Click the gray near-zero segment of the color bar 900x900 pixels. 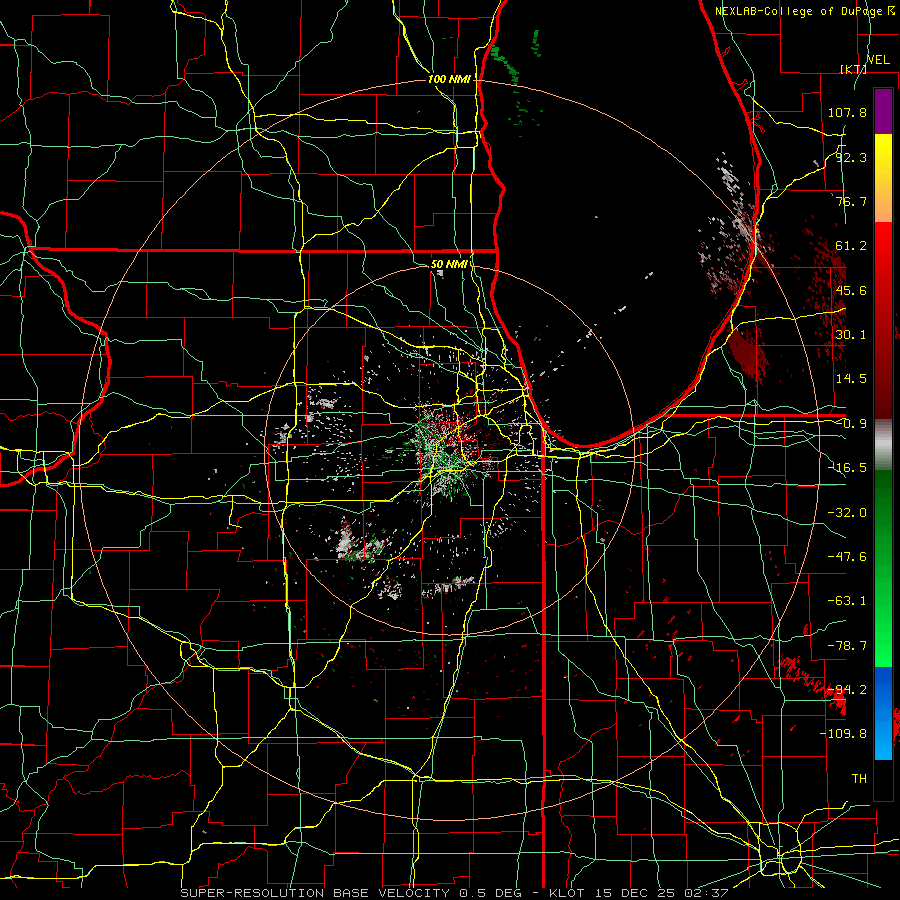(883, 445)
